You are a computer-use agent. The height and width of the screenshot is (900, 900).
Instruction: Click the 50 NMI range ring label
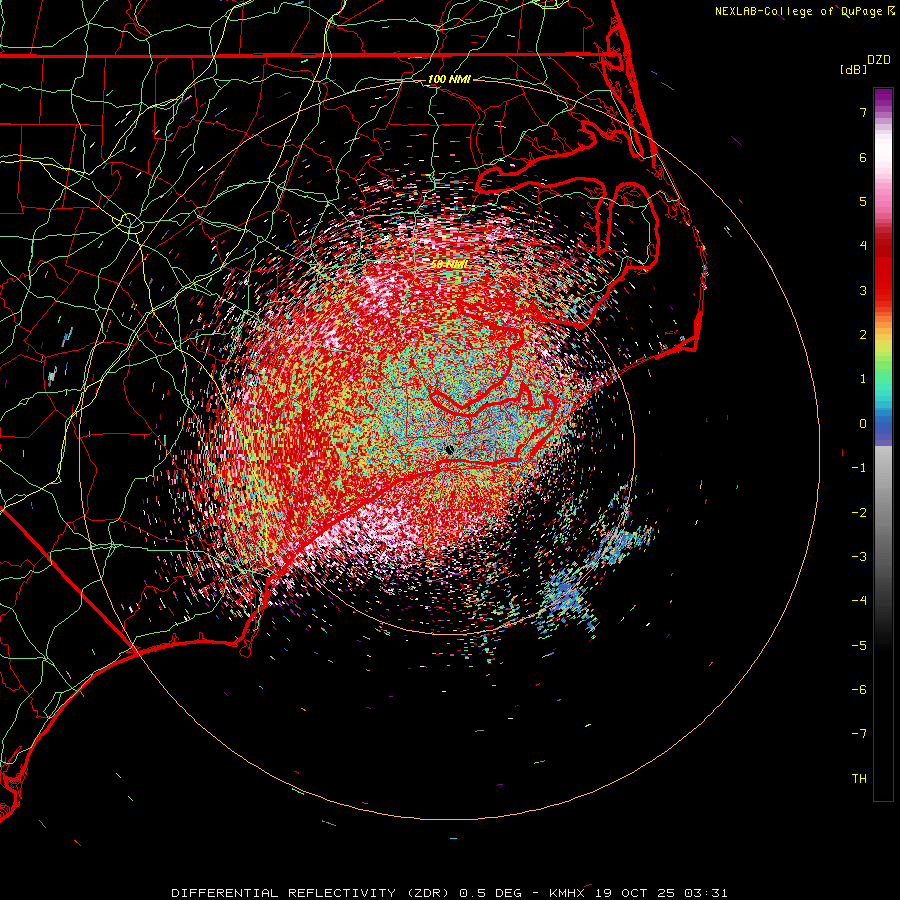(x=449, y=264)
